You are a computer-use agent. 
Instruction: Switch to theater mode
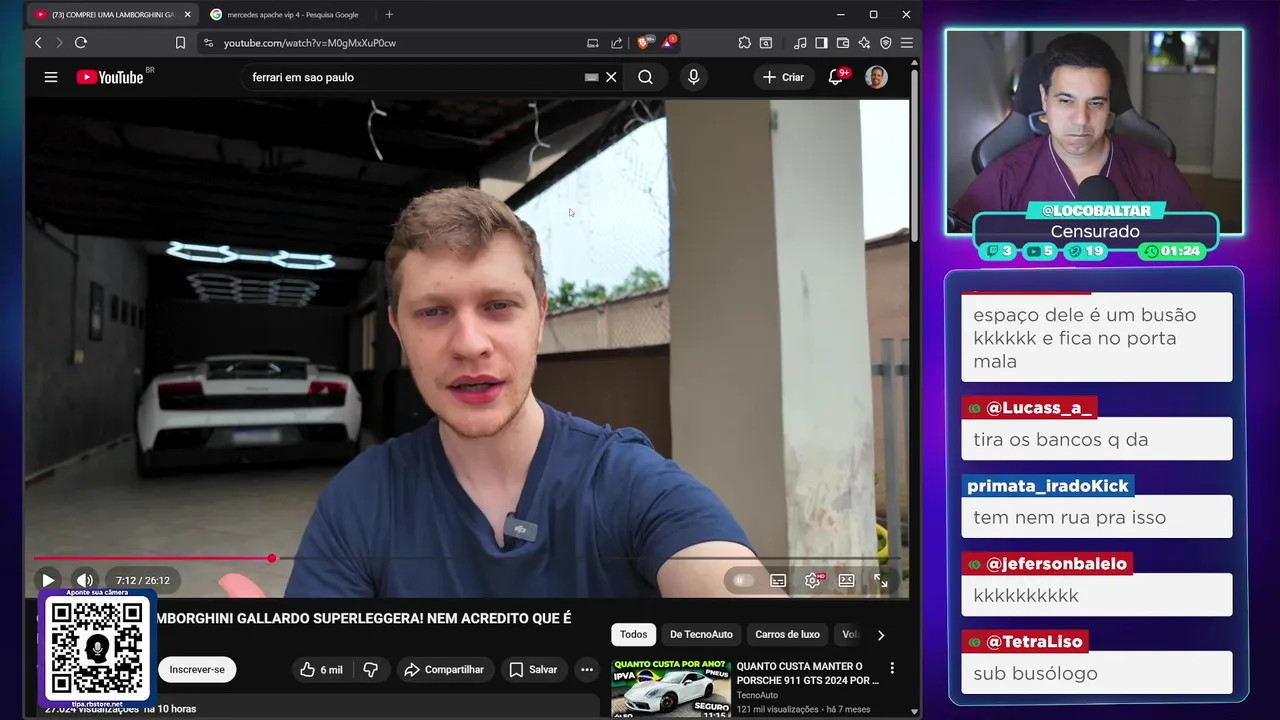click(846, 580)
